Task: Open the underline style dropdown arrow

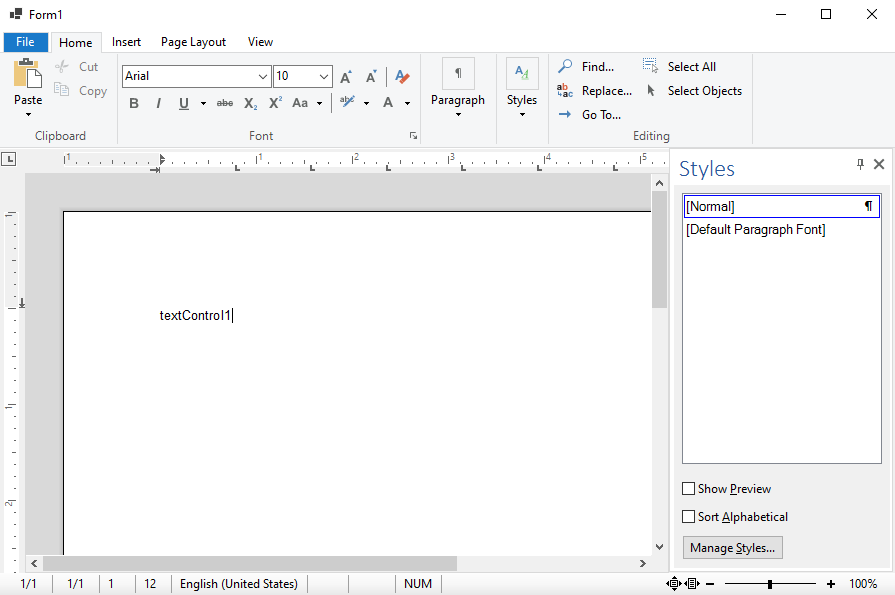Action: (x=203, y=104)
